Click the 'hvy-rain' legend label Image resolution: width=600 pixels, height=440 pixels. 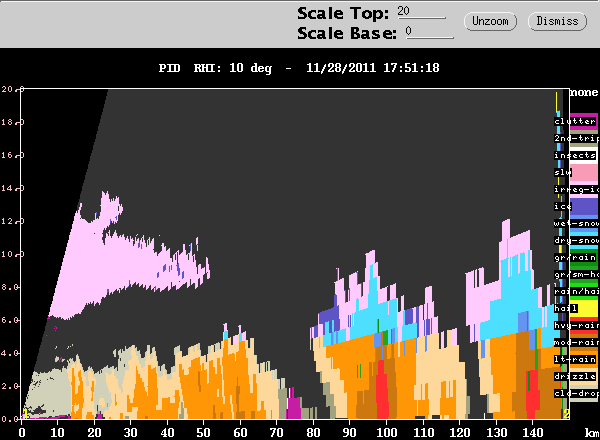[x=576, y=325]
